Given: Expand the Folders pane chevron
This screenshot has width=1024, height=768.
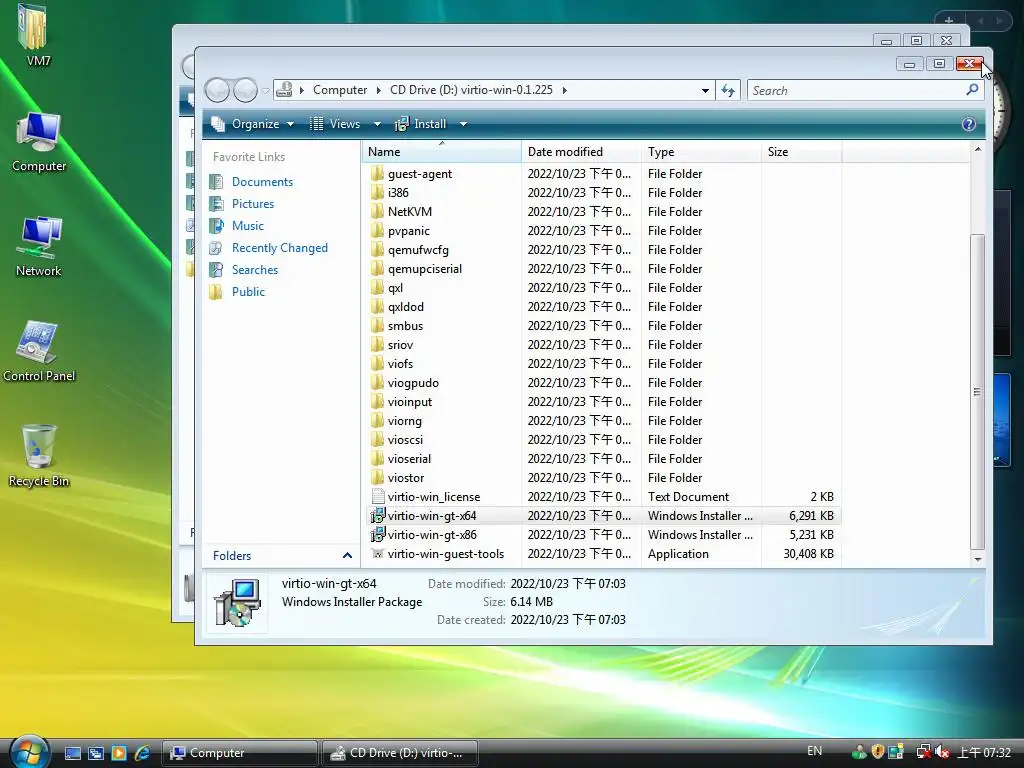Looking at the screenshot, I should pyautogui.click(x=347, y=556).
